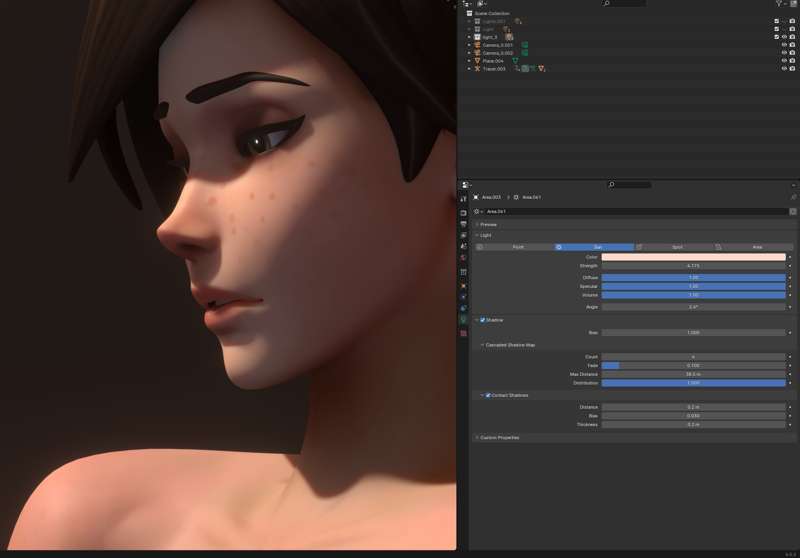Disable Plane.004 in renders
Viewport: 800px width, 558px height.
[792, 61]
